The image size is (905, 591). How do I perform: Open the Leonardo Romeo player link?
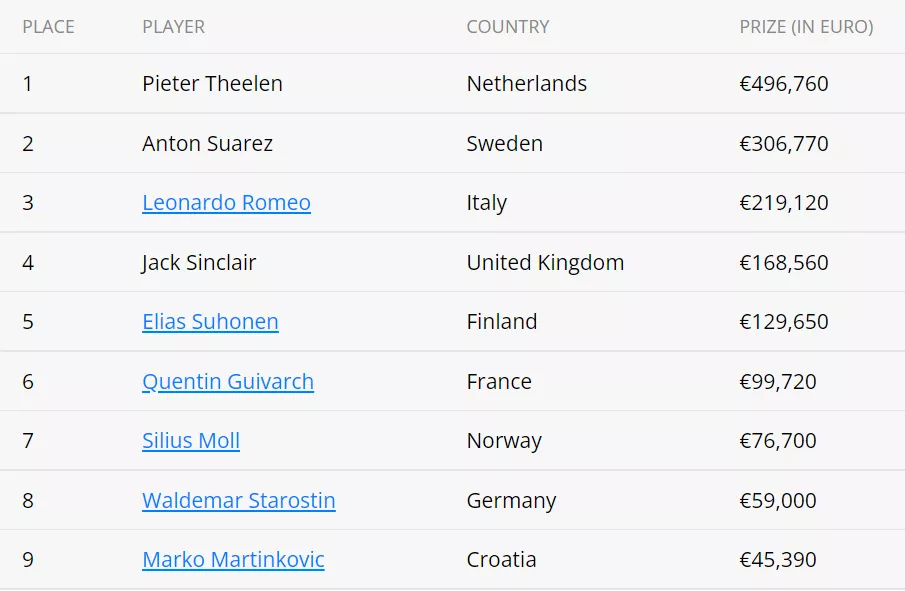point(226,203)
